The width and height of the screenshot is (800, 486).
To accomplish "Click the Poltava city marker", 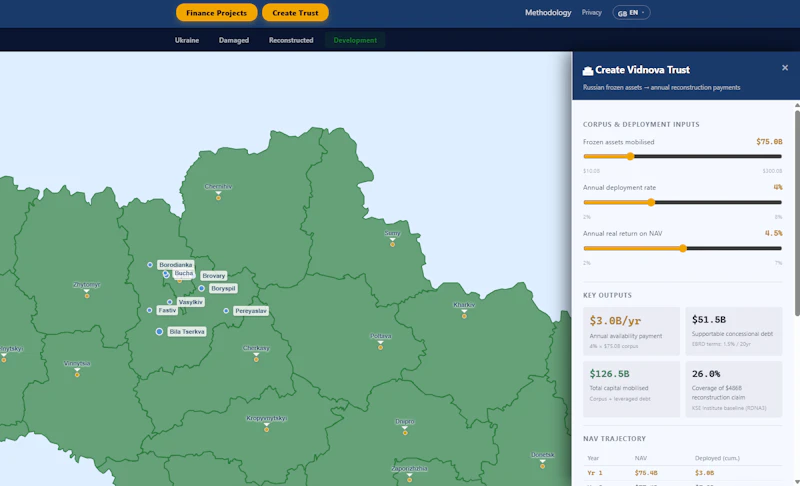I will click(381, 347).
